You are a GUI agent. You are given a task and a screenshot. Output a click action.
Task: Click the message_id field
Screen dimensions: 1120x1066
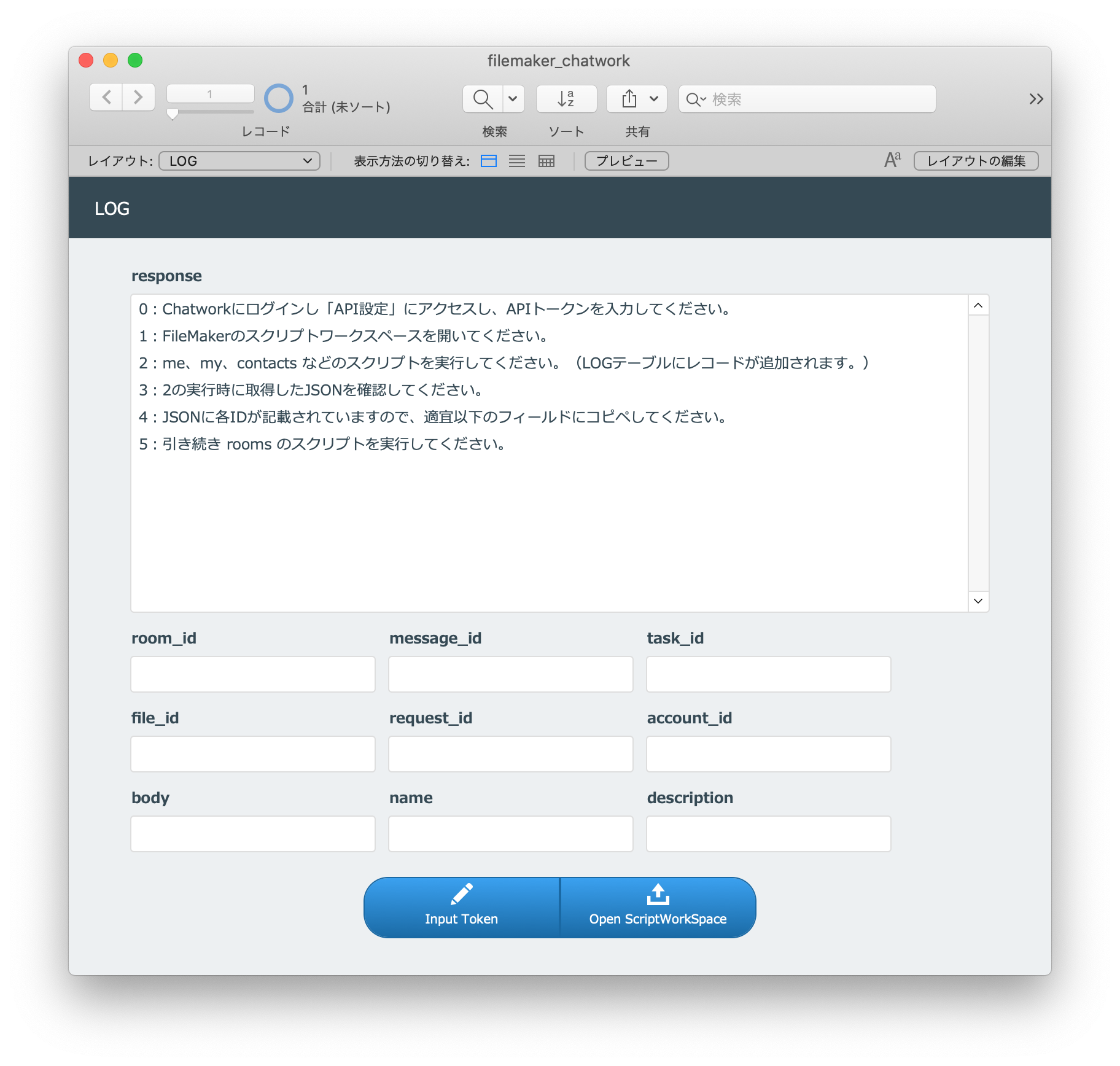click(x=511, y=674)
